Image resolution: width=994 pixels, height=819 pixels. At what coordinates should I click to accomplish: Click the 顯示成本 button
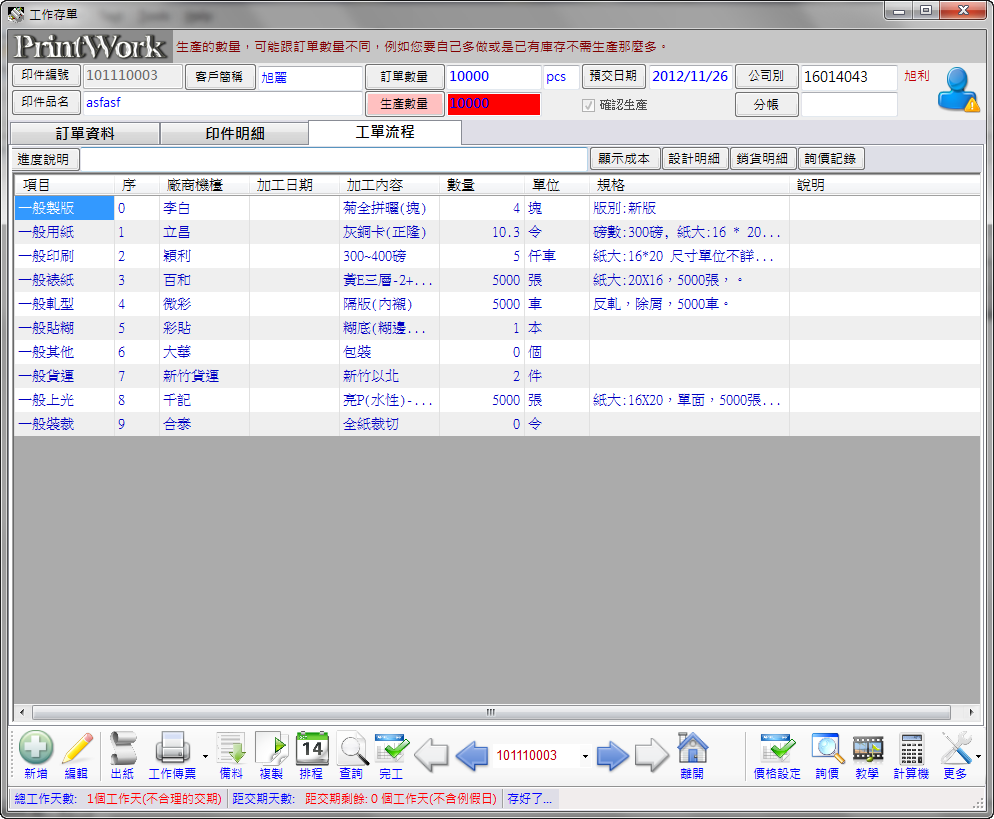[624, 158]
